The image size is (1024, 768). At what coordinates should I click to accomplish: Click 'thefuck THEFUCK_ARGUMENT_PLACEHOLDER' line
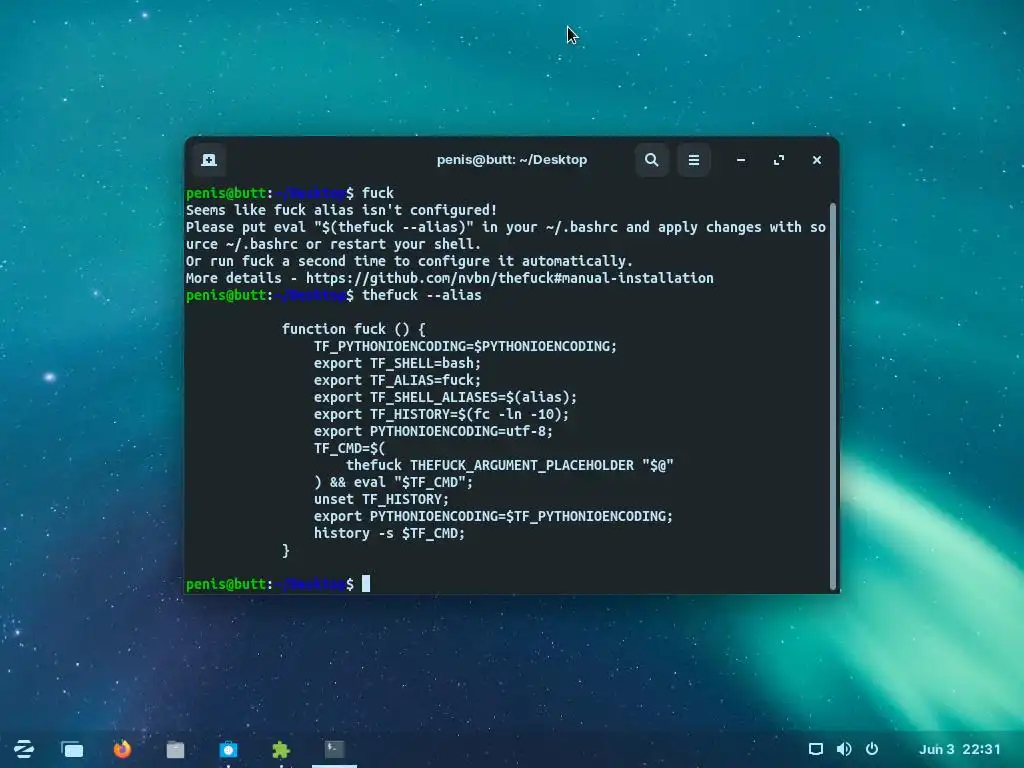[509, 465]
